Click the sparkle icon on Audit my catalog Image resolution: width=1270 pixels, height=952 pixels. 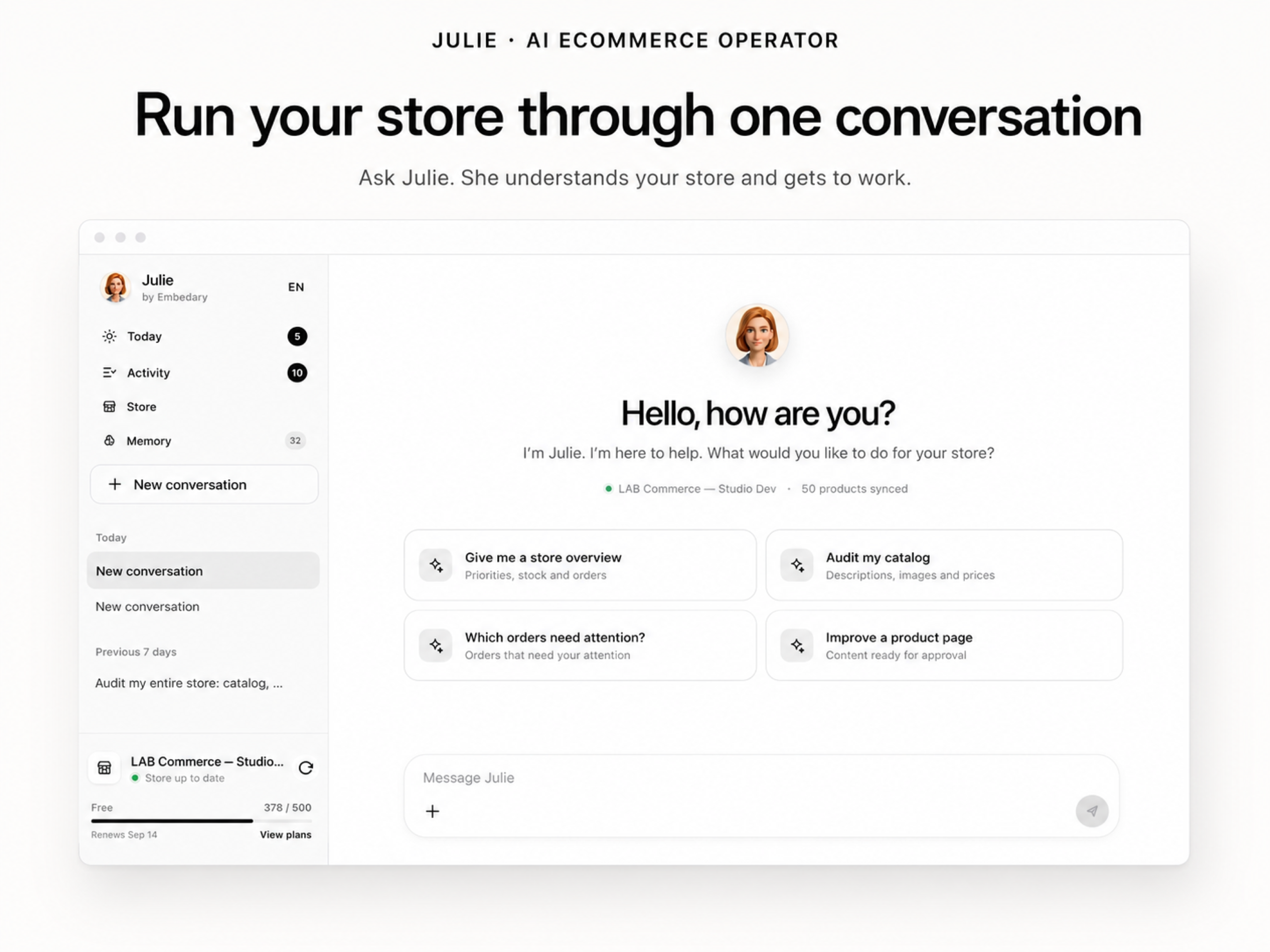click(797, 565)
